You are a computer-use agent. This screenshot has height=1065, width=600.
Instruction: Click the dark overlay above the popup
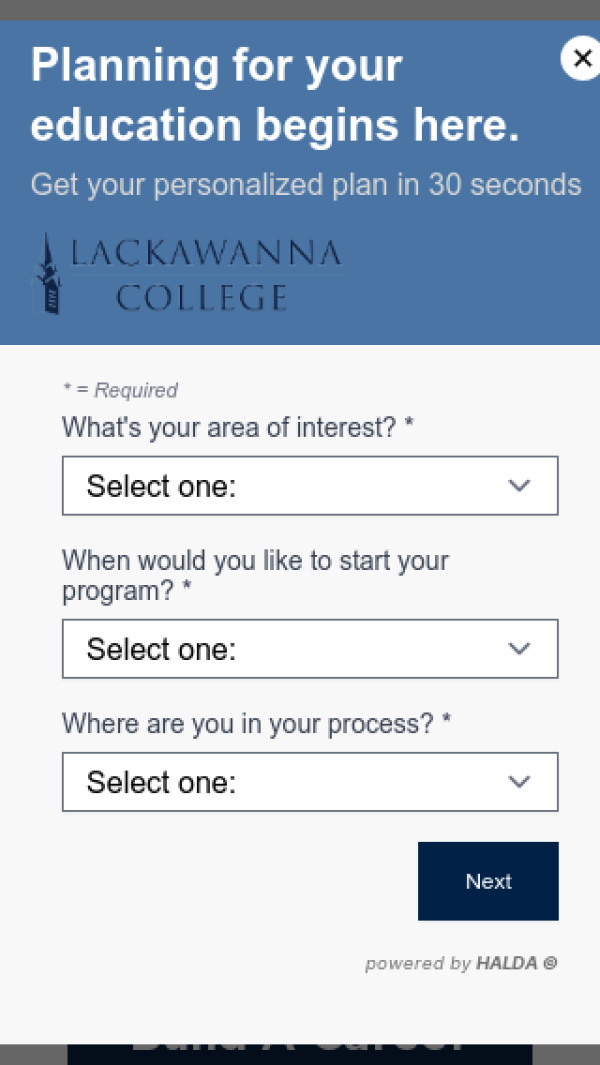point(300,9)
